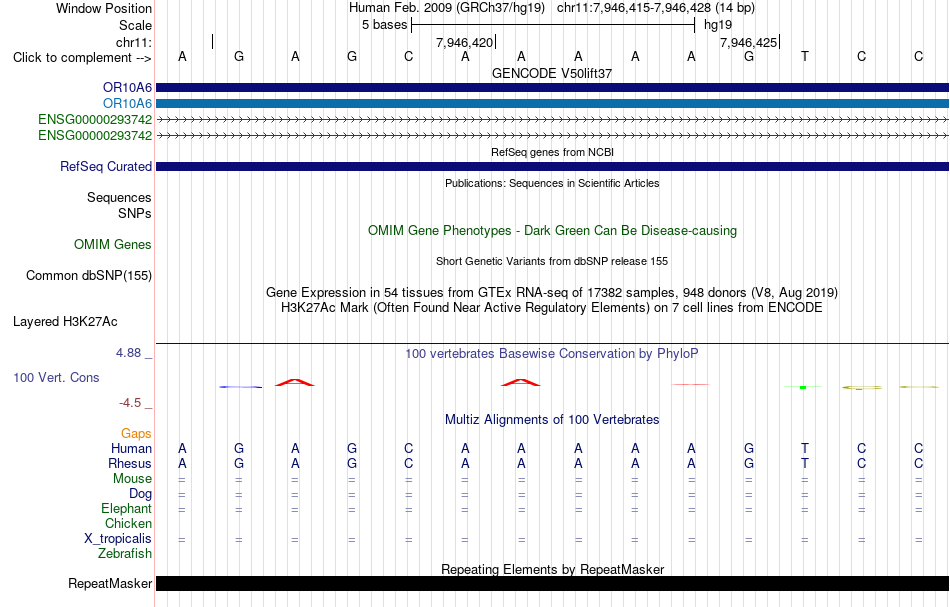Click the T base in reference sequence
Viewport: 950px width, 607px height.
click(x=805, y=57)
